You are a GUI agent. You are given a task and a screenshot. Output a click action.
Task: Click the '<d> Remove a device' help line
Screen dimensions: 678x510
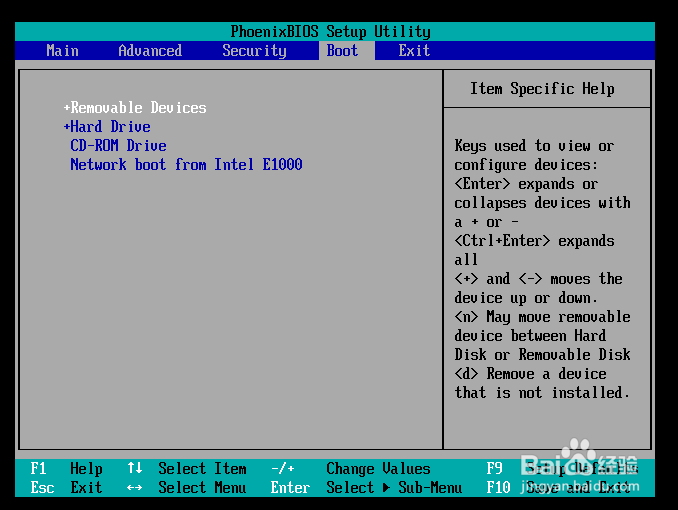[x=530, y=373]
